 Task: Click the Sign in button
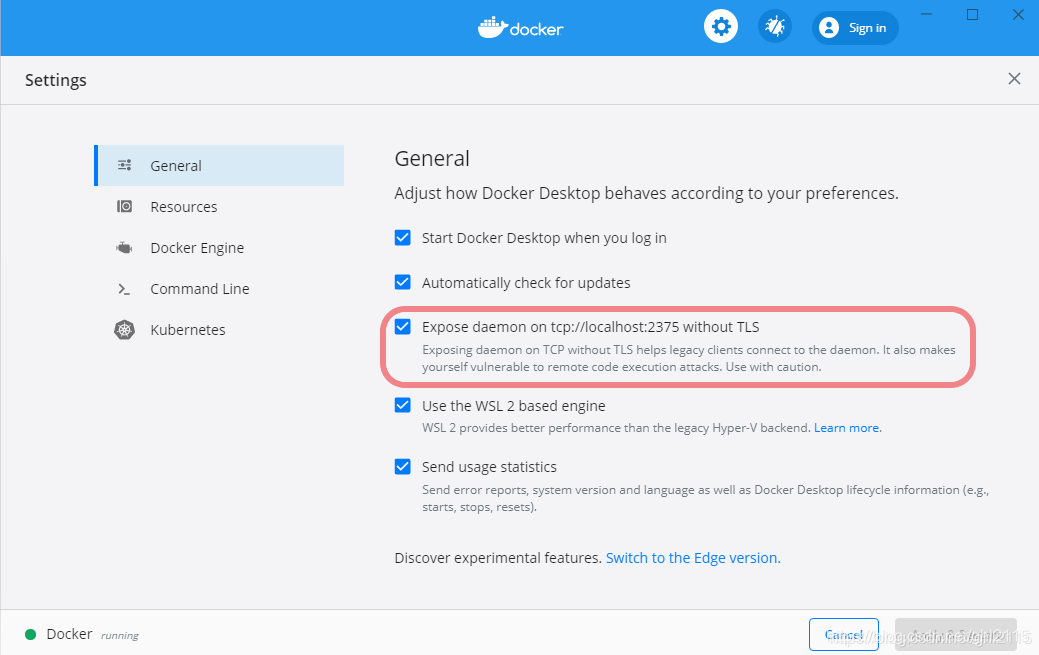click(x=855, y=27)
